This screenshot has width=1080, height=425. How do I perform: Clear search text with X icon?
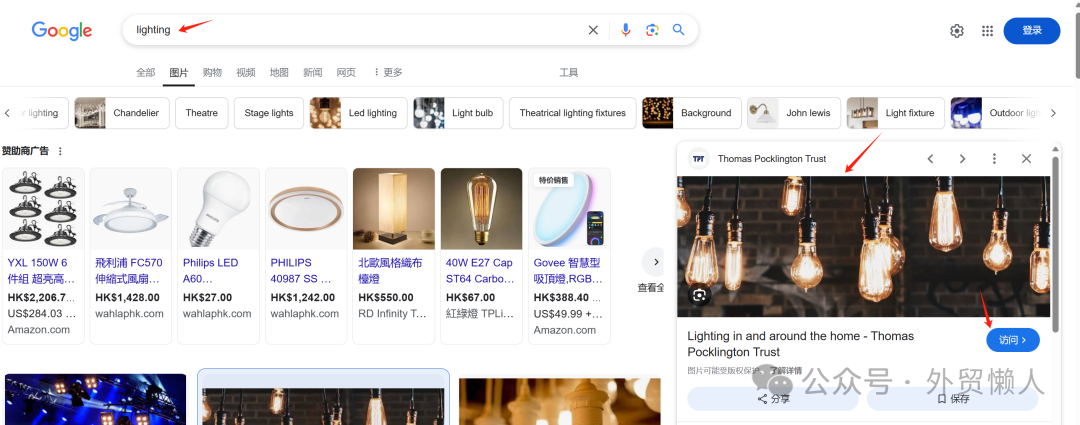593,30
